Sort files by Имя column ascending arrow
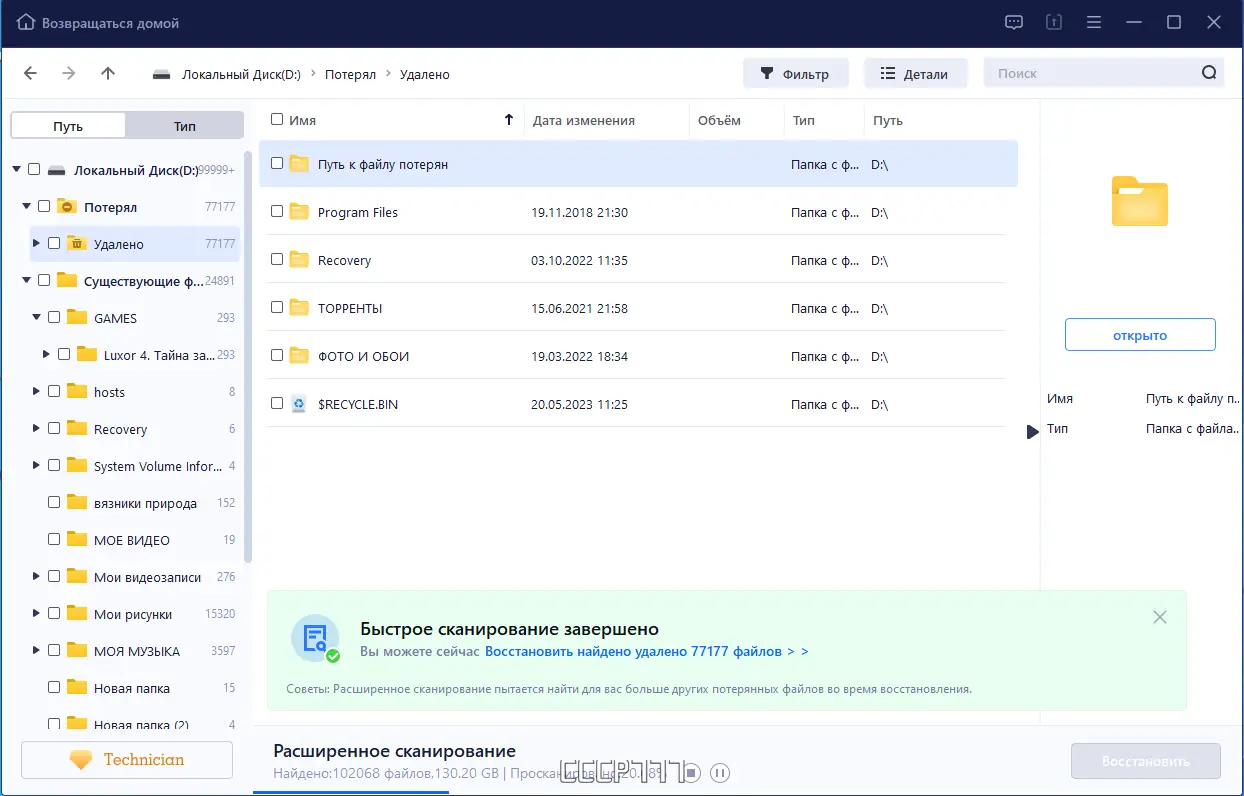This screenshot has width=1244, height=796. pyautogui.click(x=508, y=119)
